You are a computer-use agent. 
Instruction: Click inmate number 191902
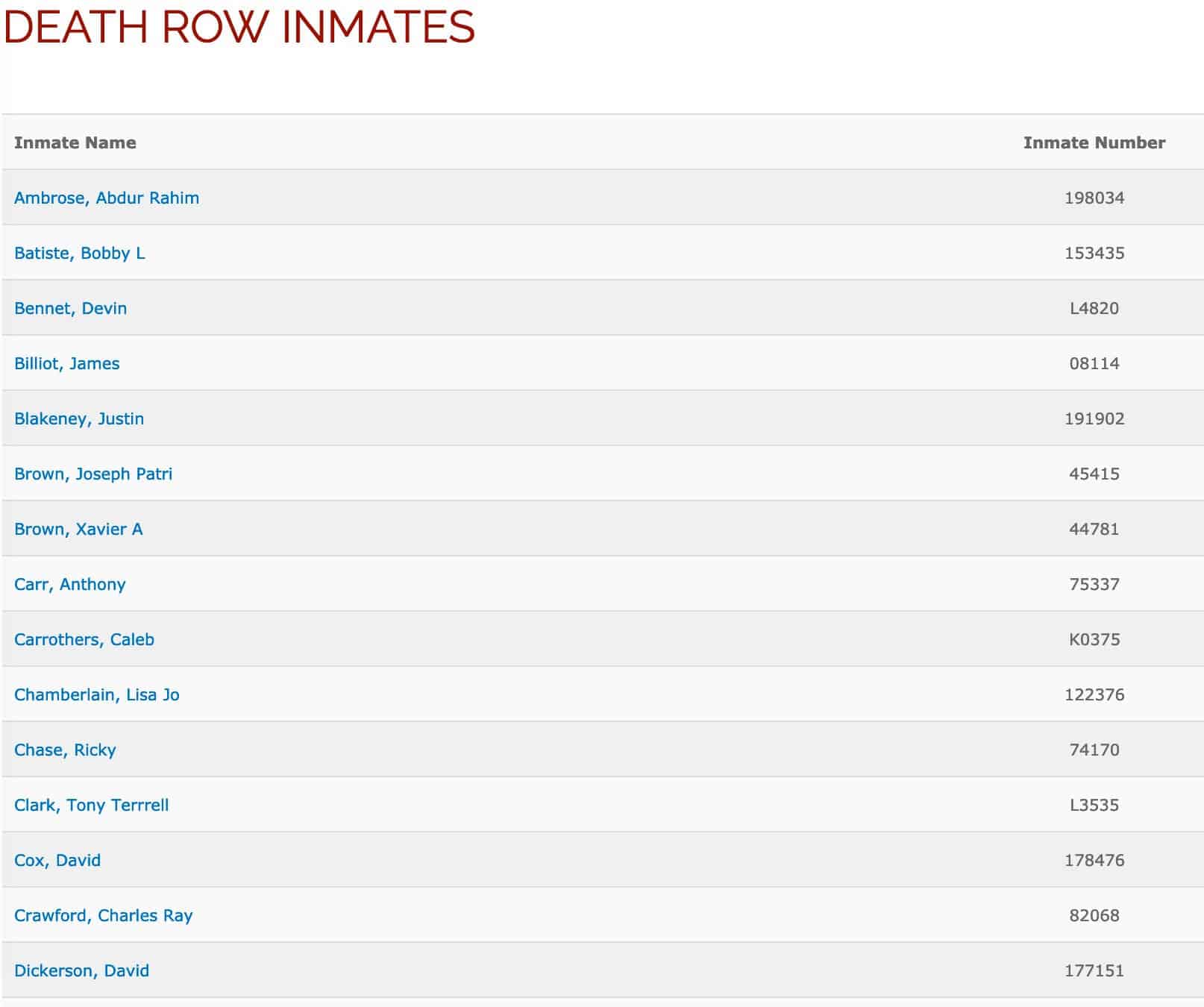(x=1094, y=418)
